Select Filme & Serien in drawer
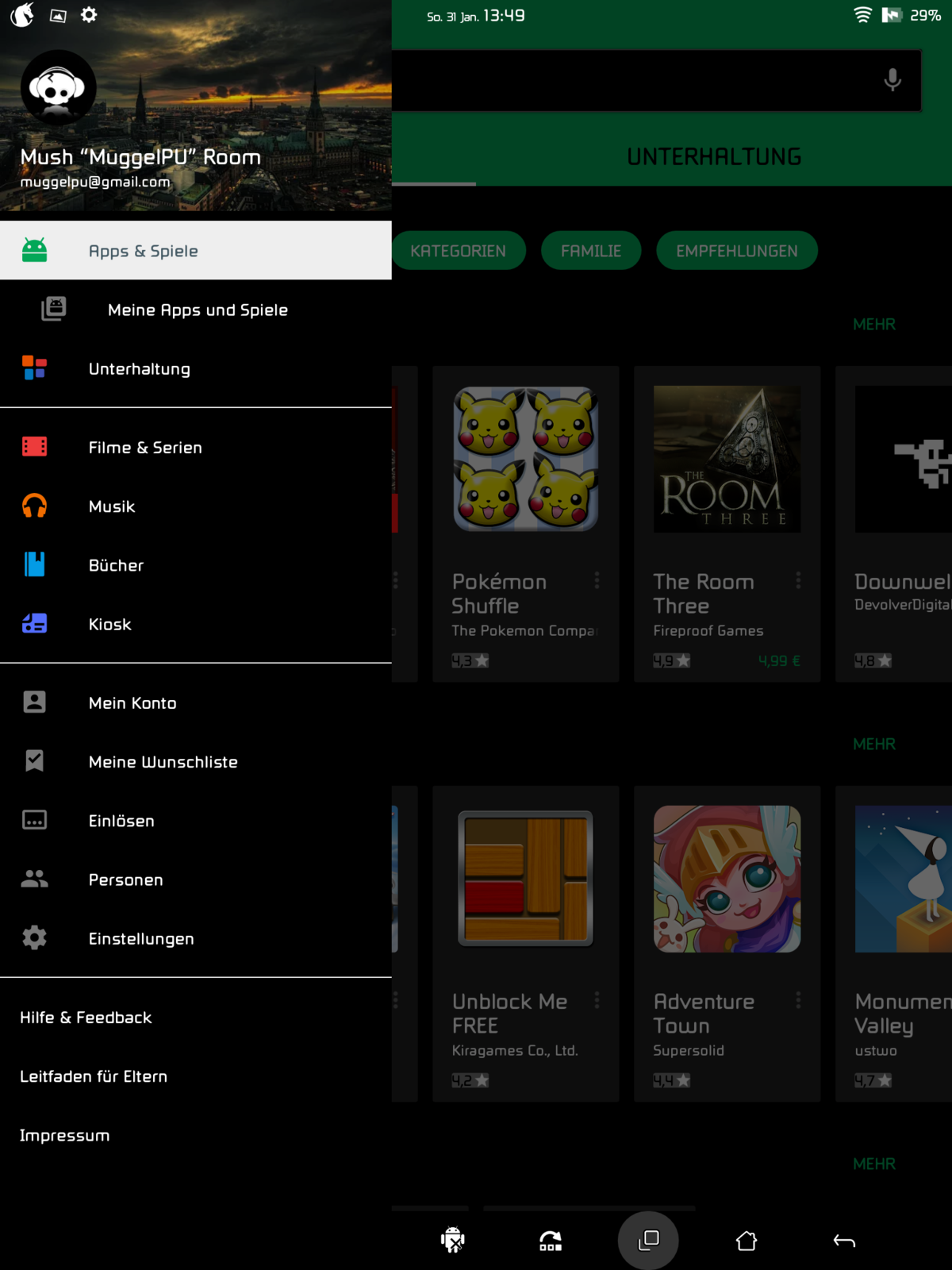Image resolution: width=952 pixels, height=1270 pixels. [x=145, y=448]
